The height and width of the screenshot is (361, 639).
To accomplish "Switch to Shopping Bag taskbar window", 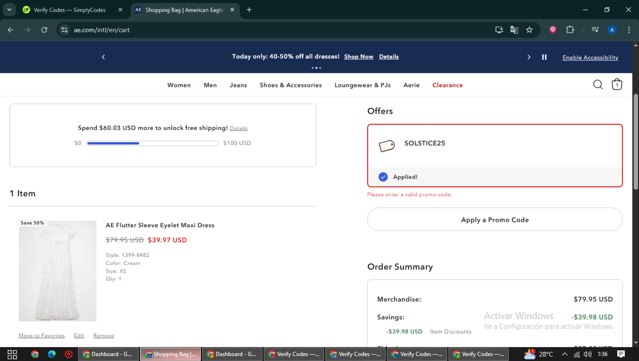I will coord(171,354).
